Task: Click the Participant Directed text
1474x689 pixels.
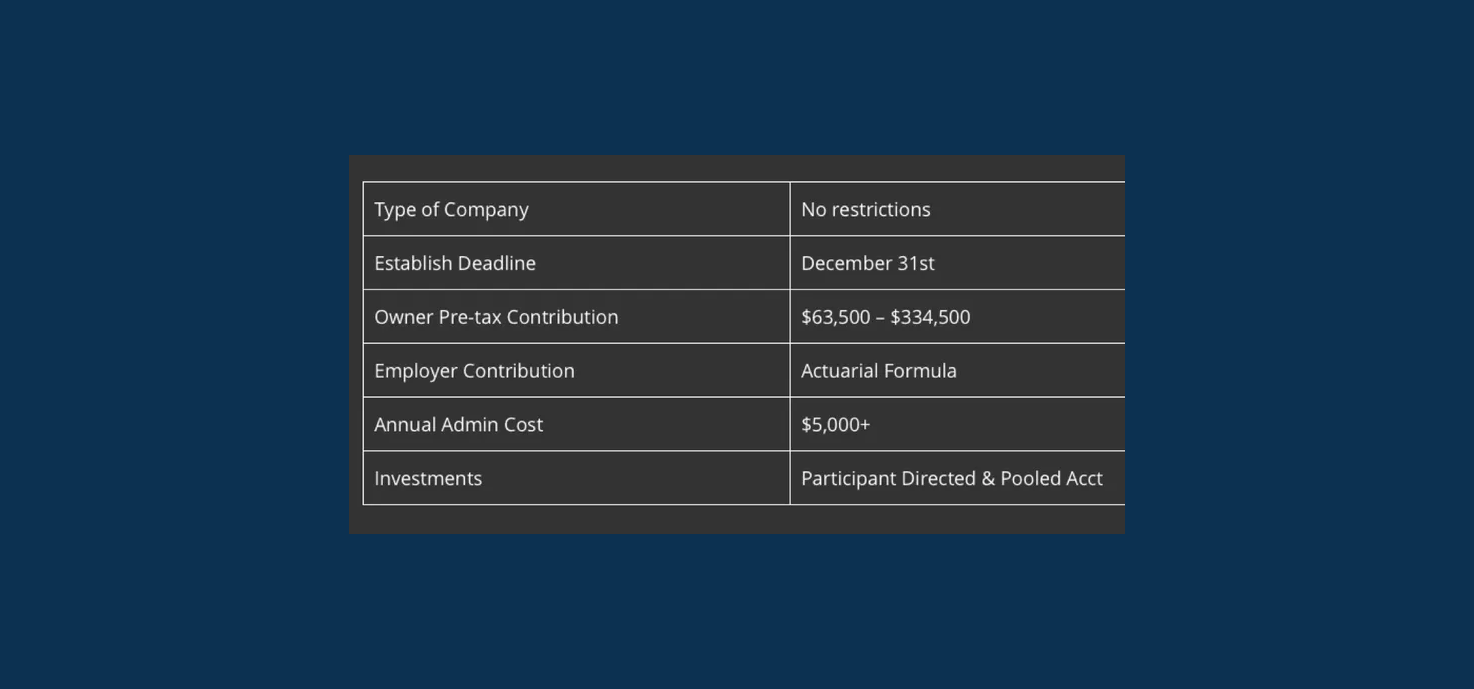Action: pos(887,479)
